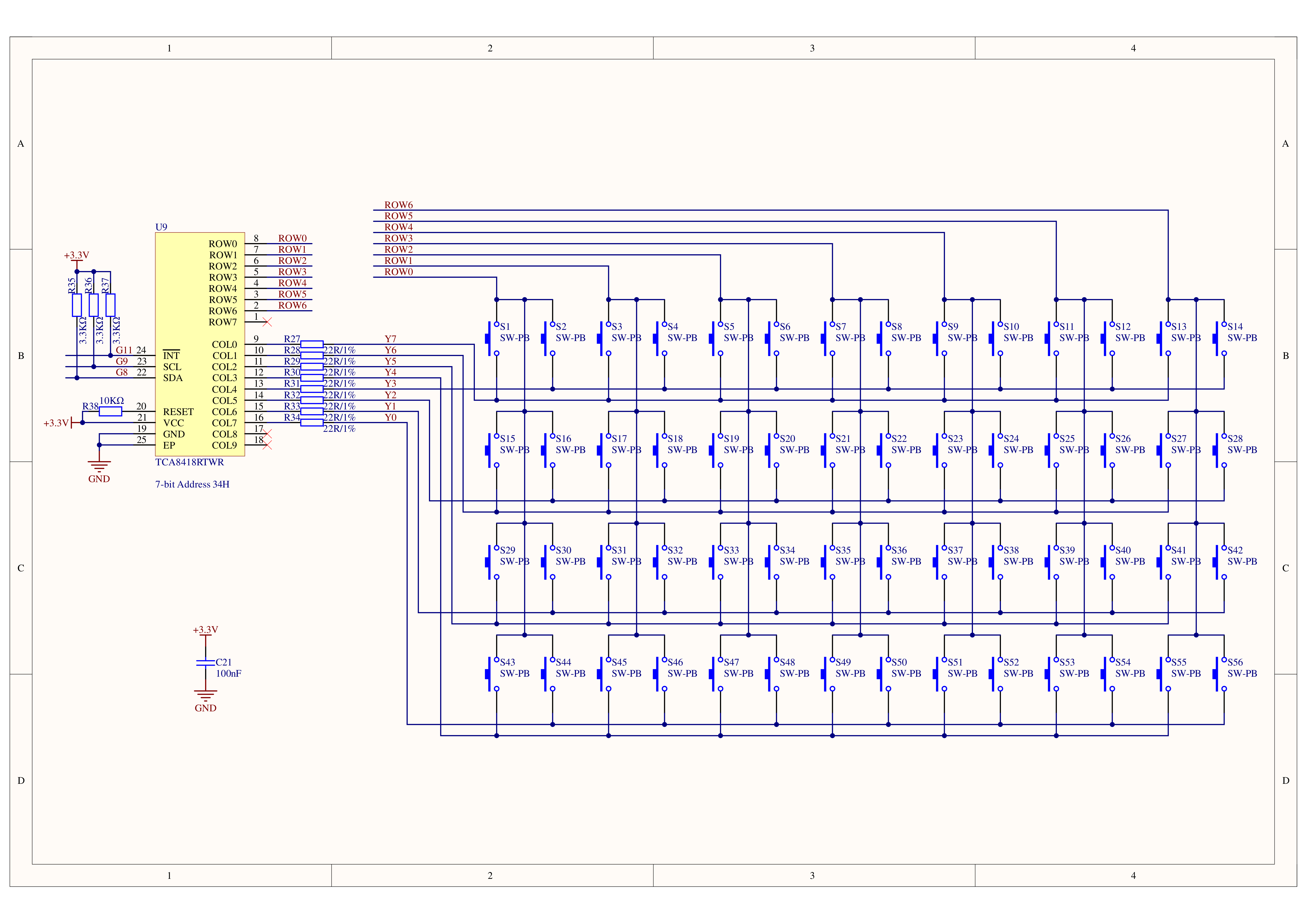Click the COL9 pin name on U9
This screenshot has height=924, width=1308.
[x=225, y=445]
